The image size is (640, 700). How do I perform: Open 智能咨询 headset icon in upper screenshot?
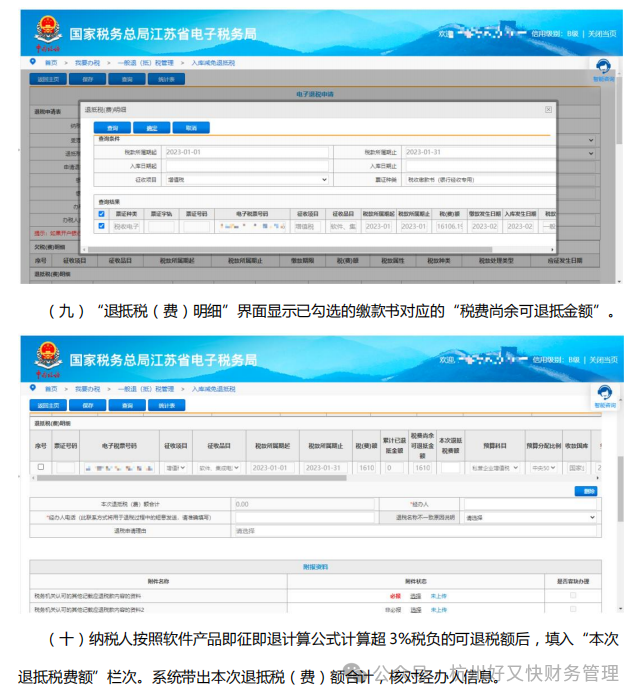603,67
